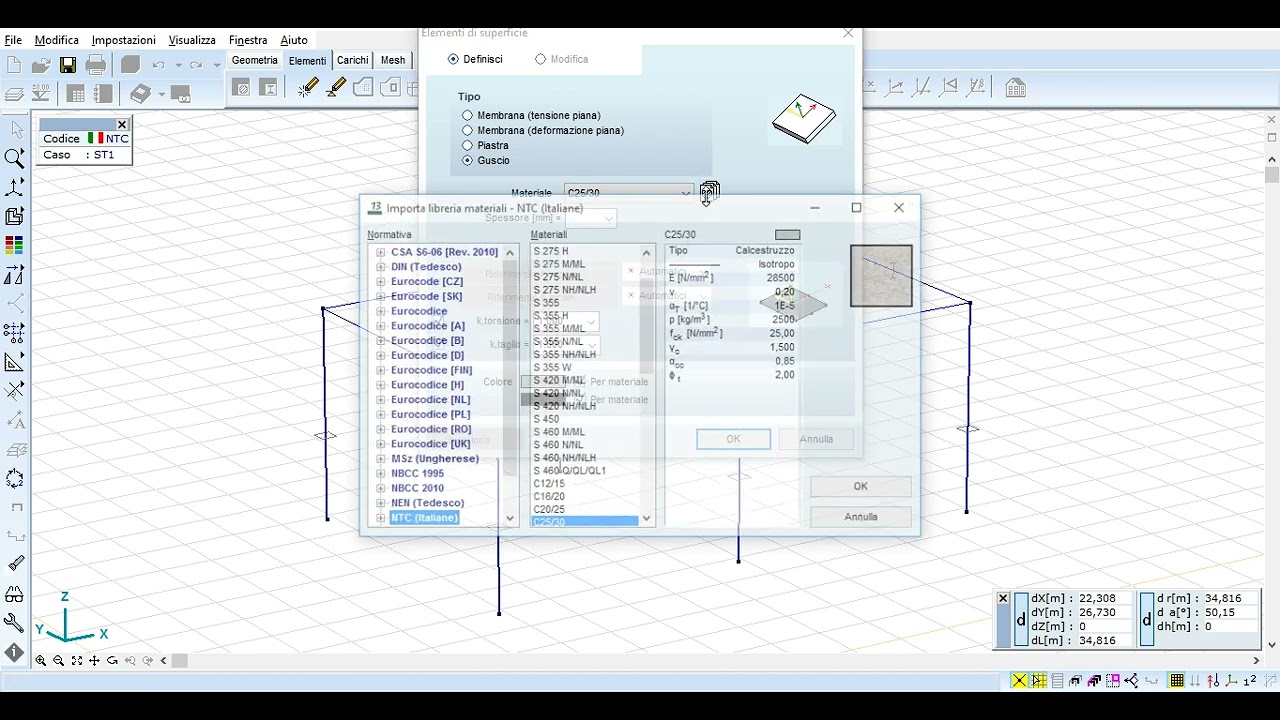Open material library icon next to Materiale

tap(709, 191)
